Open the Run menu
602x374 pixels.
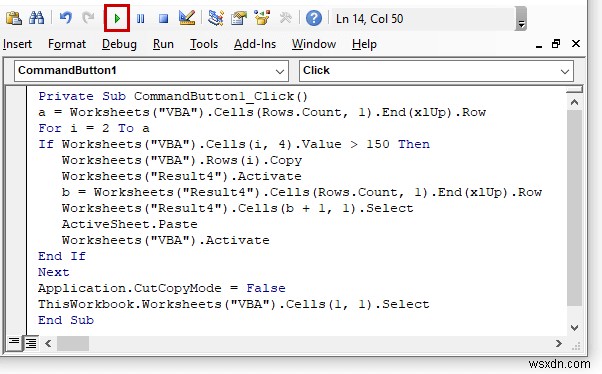click(x=163, y=44)
